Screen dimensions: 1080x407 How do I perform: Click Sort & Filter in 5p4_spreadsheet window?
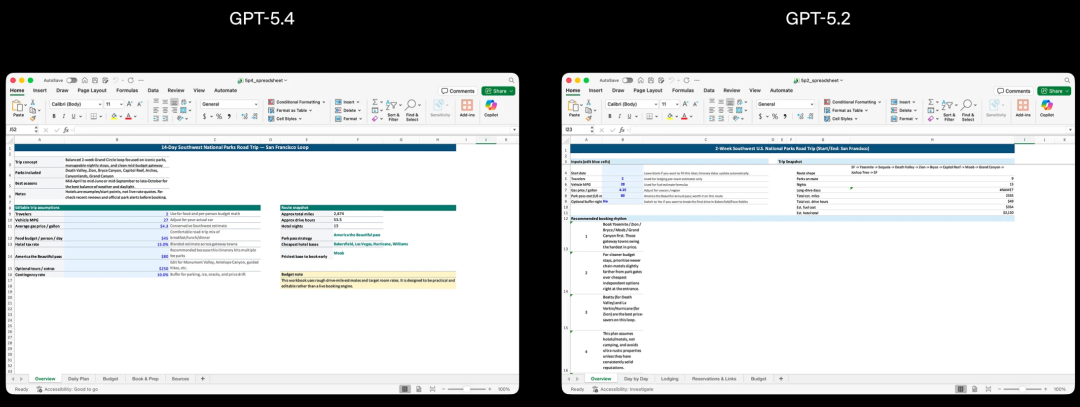pos(393,110)
